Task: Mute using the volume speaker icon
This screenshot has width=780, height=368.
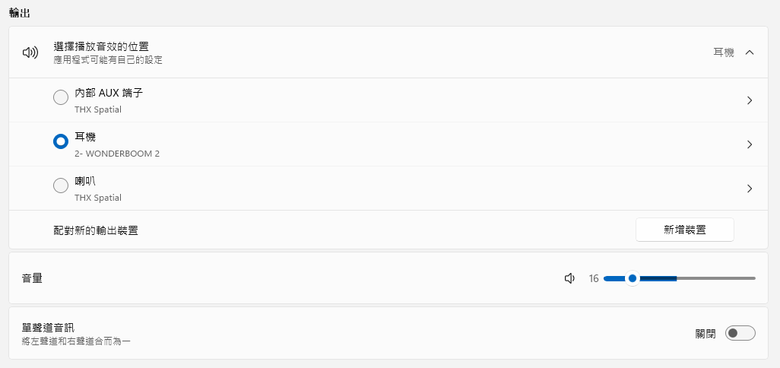Action: point(570,278)
